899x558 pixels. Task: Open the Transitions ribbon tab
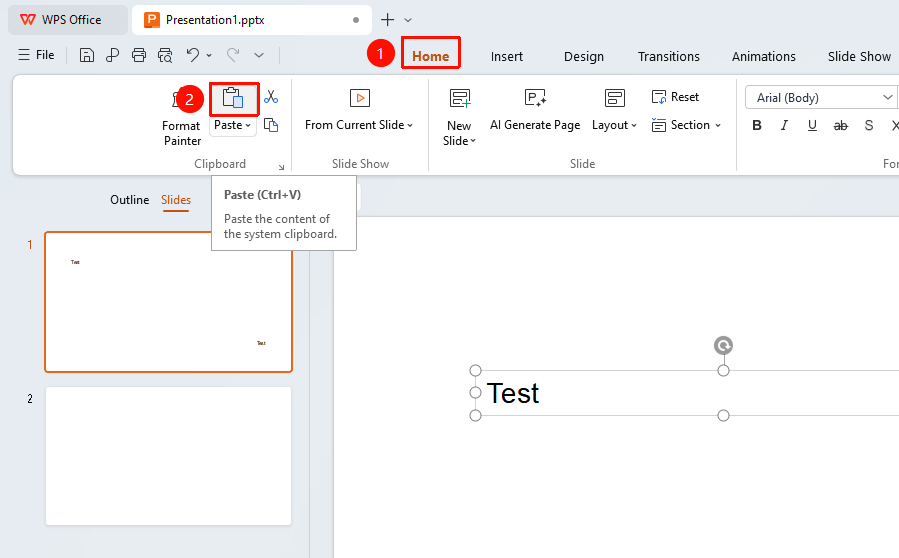pyautogui.click(x=669, y=56)
